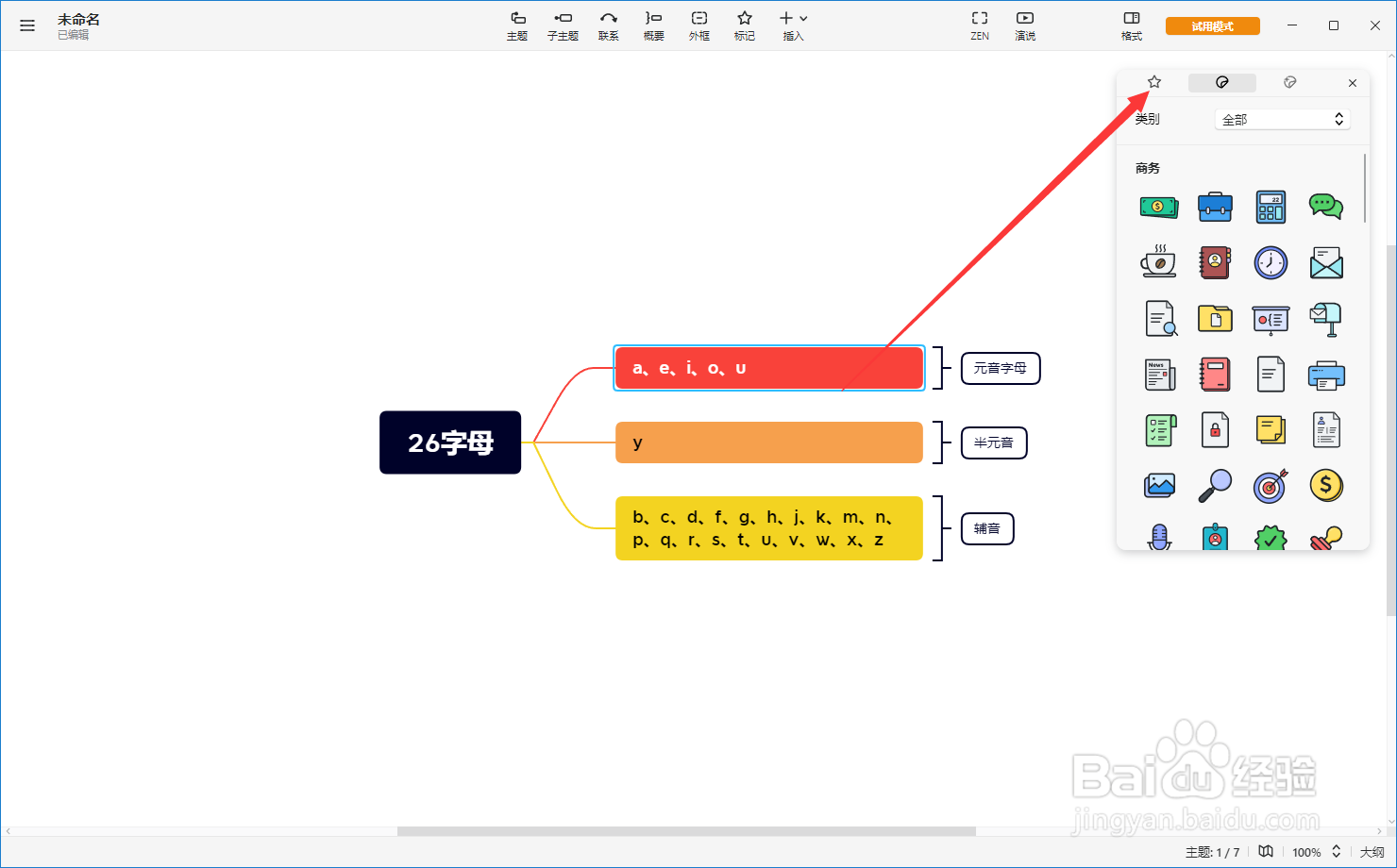Insert the printer sticker
The image size is (1397, 868).
click(x=1326, y=375)
